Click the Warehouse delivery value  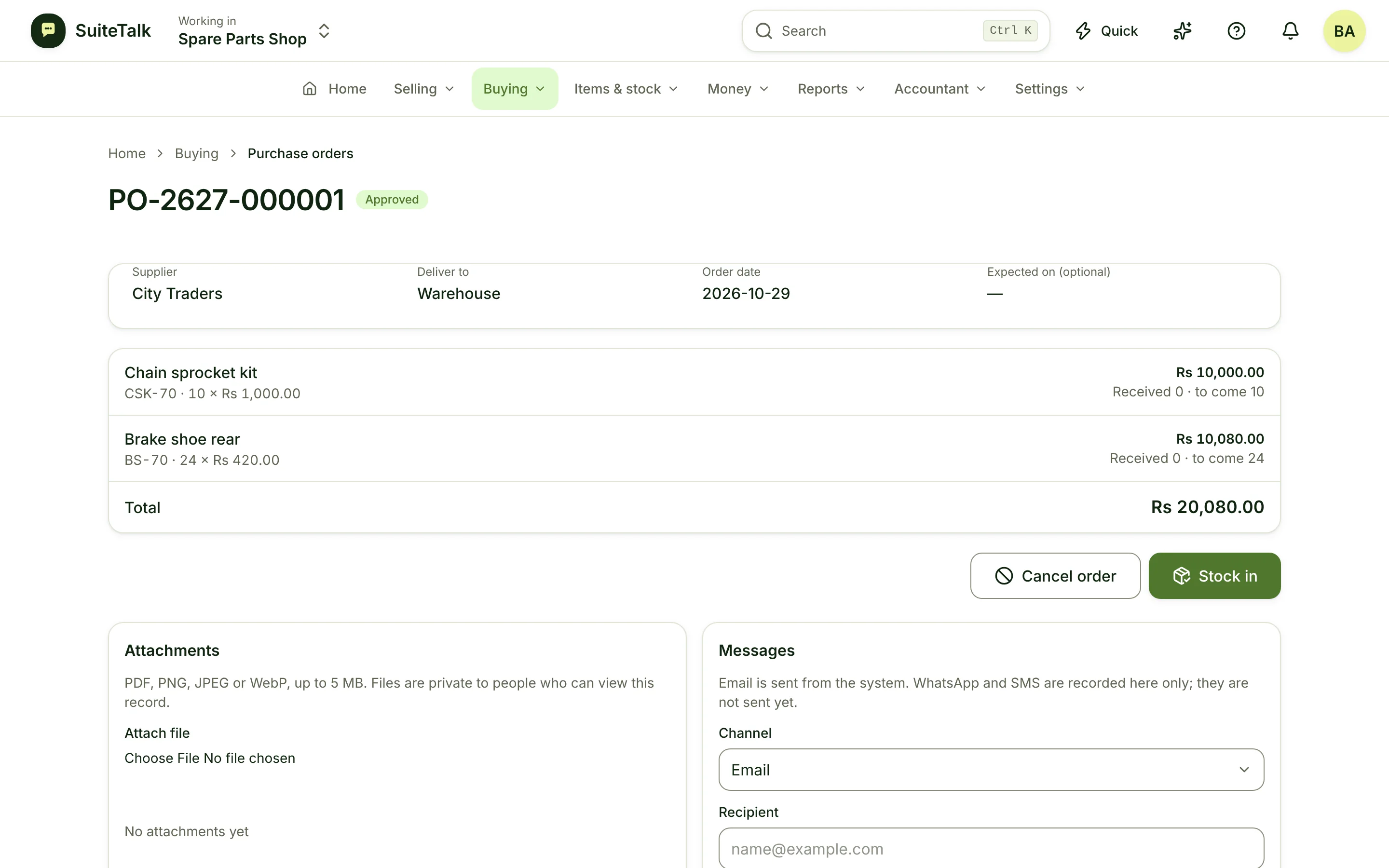pos(459,294)
